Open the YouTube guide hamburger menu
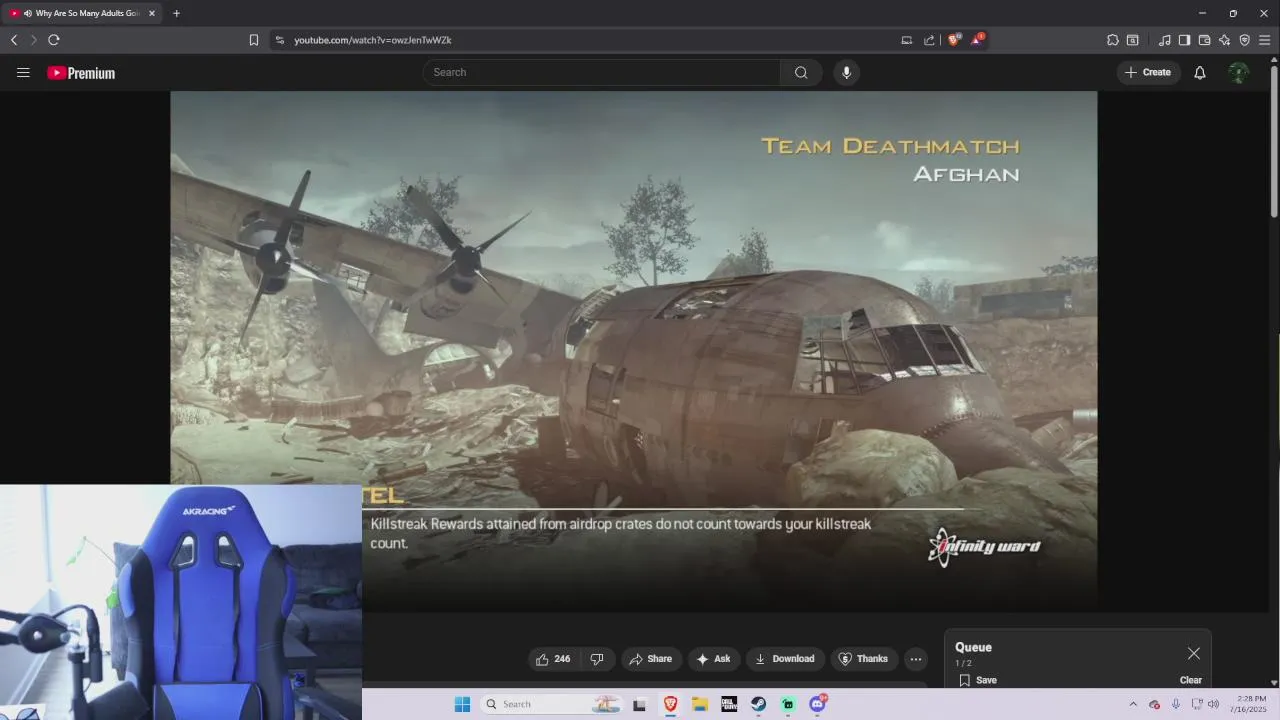Image resolution: width=1280 pixels, height=720 pixels. pyautogui.click(x=23, y=72)
